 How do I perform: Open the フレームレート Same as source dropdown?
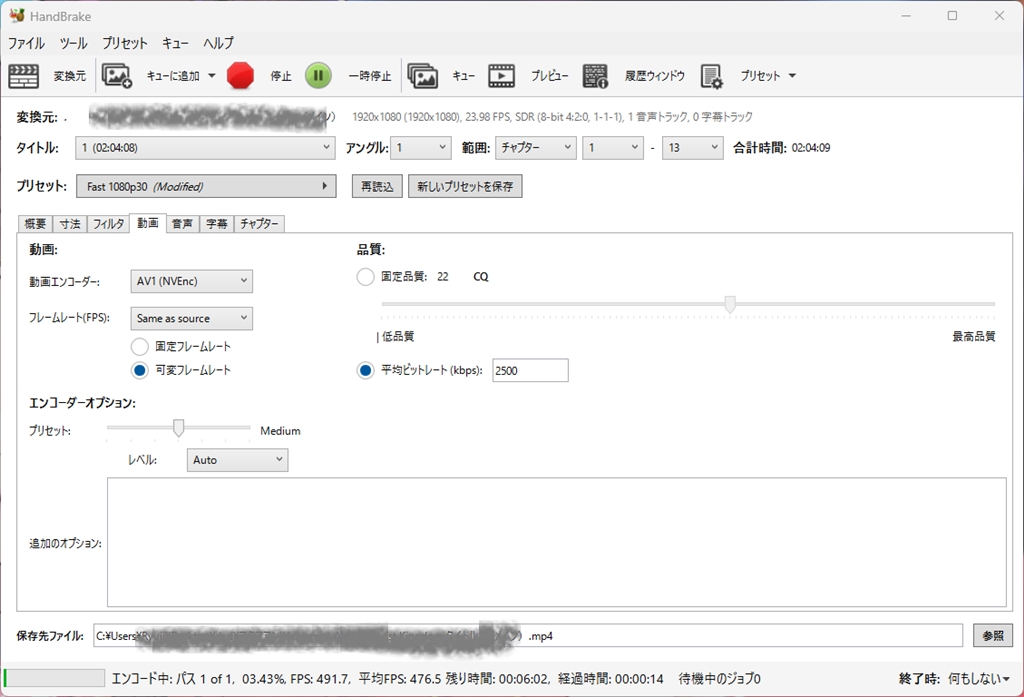[191, 318]
